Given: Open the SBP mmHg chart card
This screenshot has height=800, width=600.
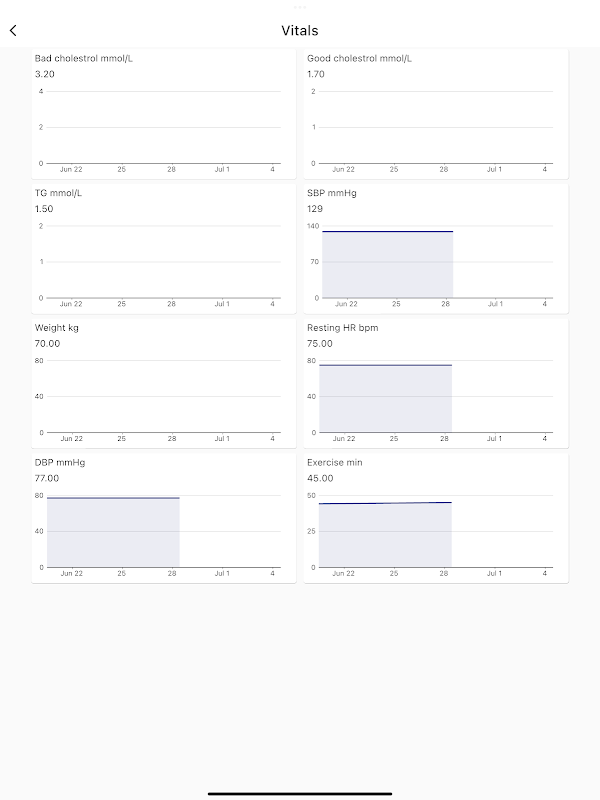Looking at the screenshot, I should point(436,248).
